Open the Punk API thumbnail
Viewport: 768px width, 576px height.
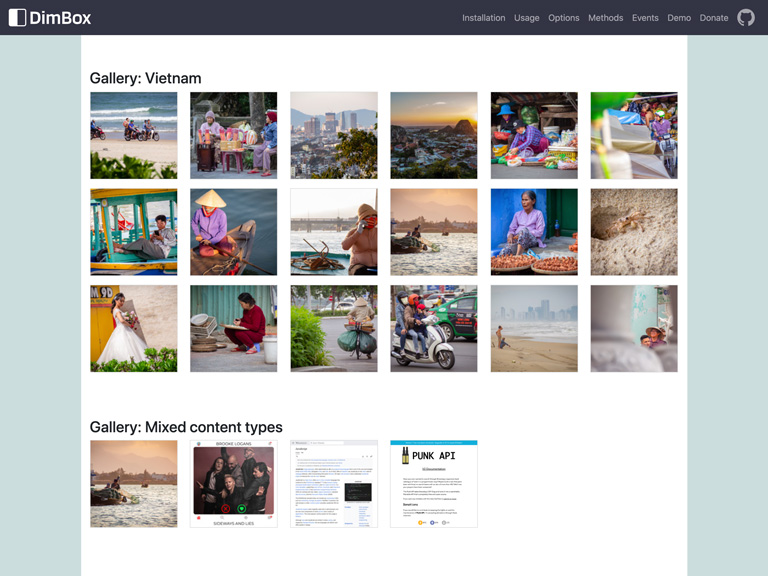[x=434, y=484]
